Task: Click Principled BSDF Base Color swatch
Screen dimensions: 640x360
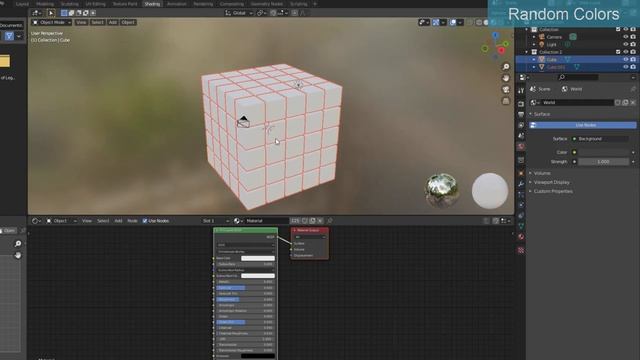Action: tap(258, 258)
